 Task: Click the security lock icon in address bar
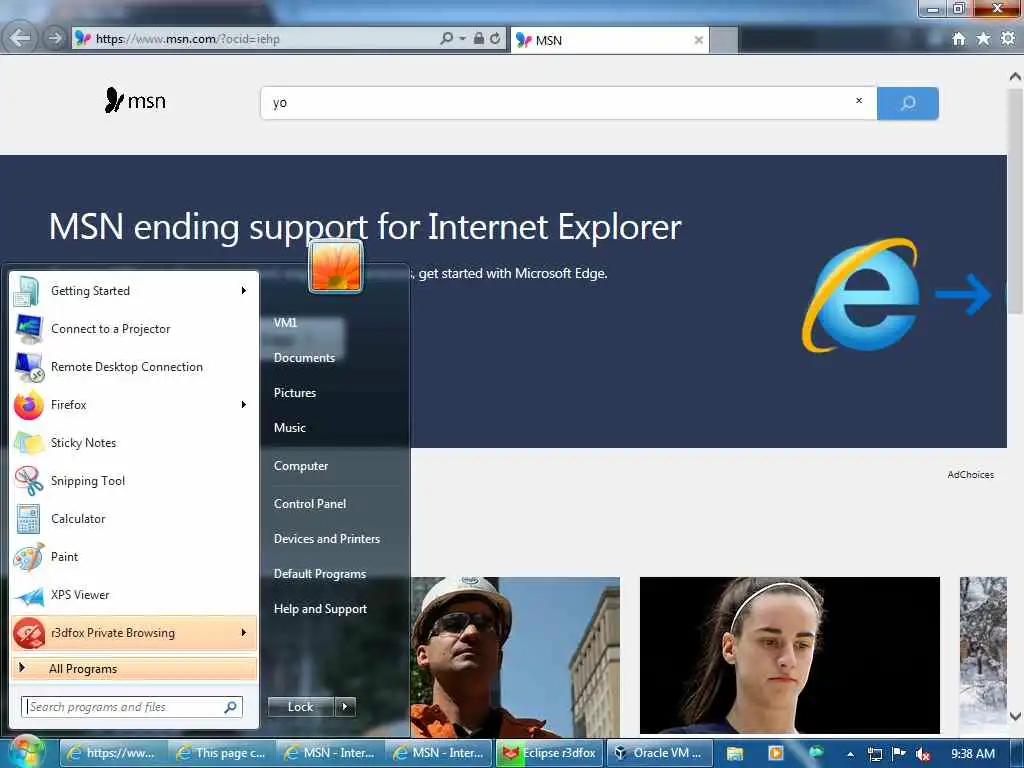tap(479, 39)
